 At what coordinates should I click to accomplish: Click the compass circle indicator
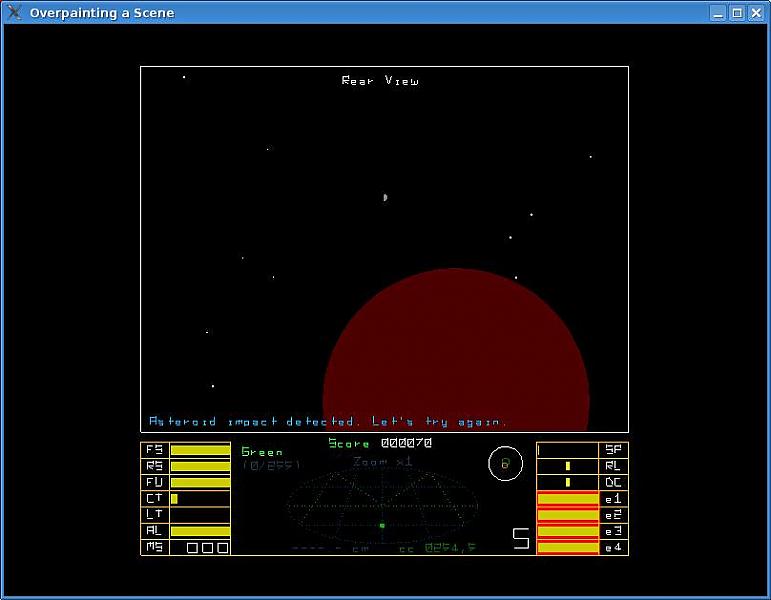pos(505,463)
